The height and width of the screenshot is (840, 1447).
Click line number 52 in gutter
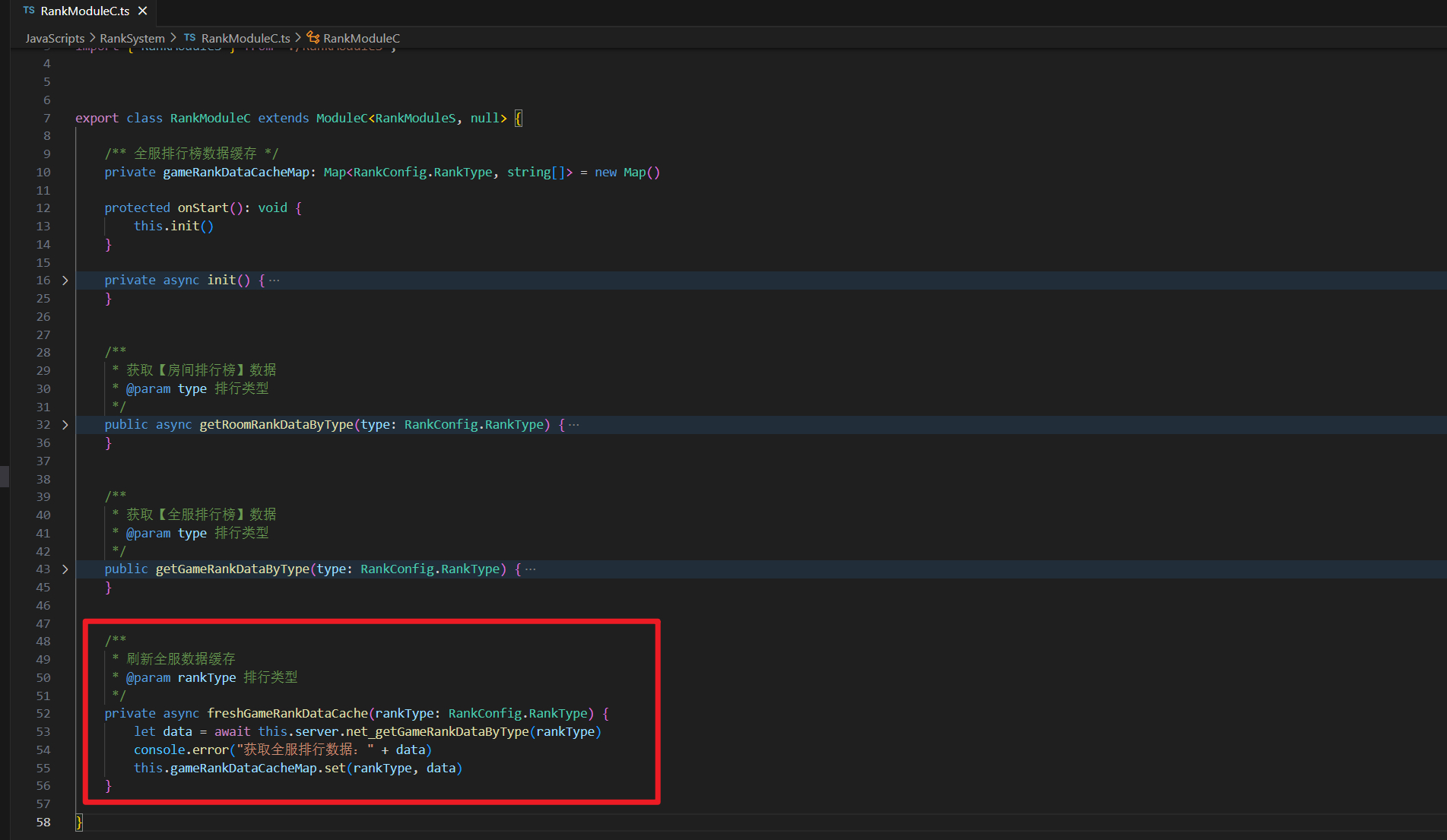coord(43,714)
